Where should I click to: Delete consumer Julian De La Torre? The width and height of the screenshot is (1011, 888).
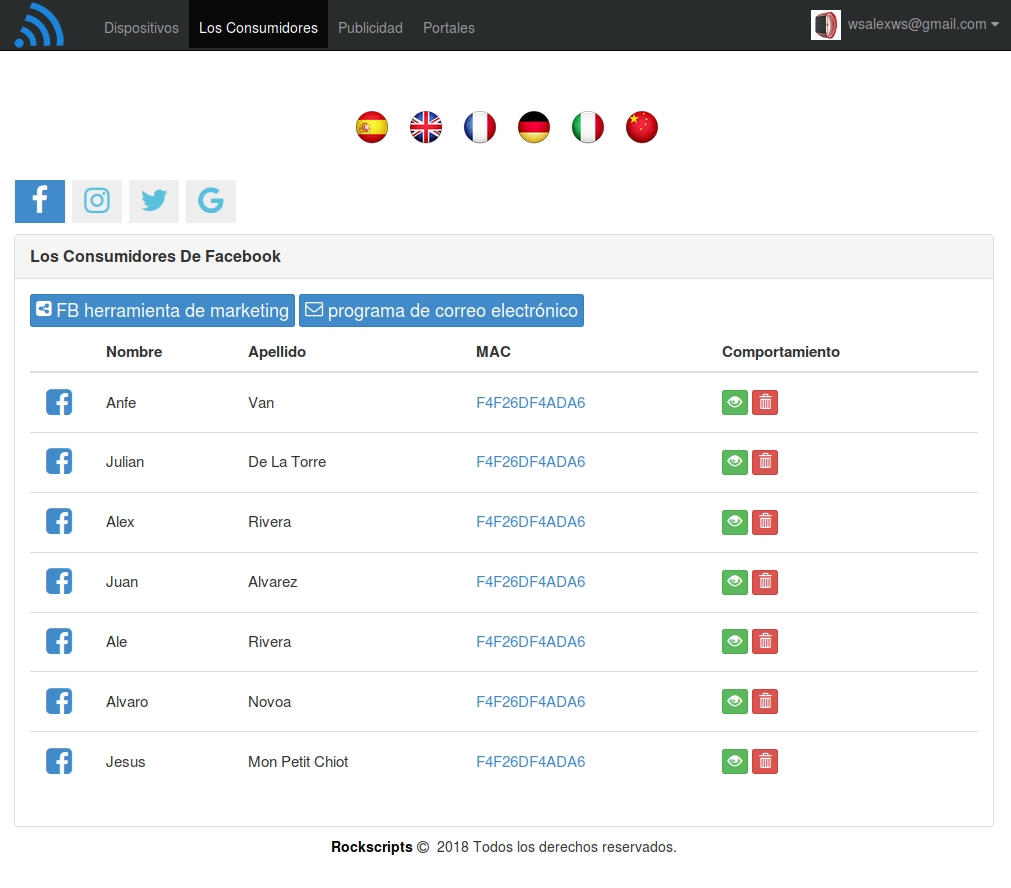765,462
